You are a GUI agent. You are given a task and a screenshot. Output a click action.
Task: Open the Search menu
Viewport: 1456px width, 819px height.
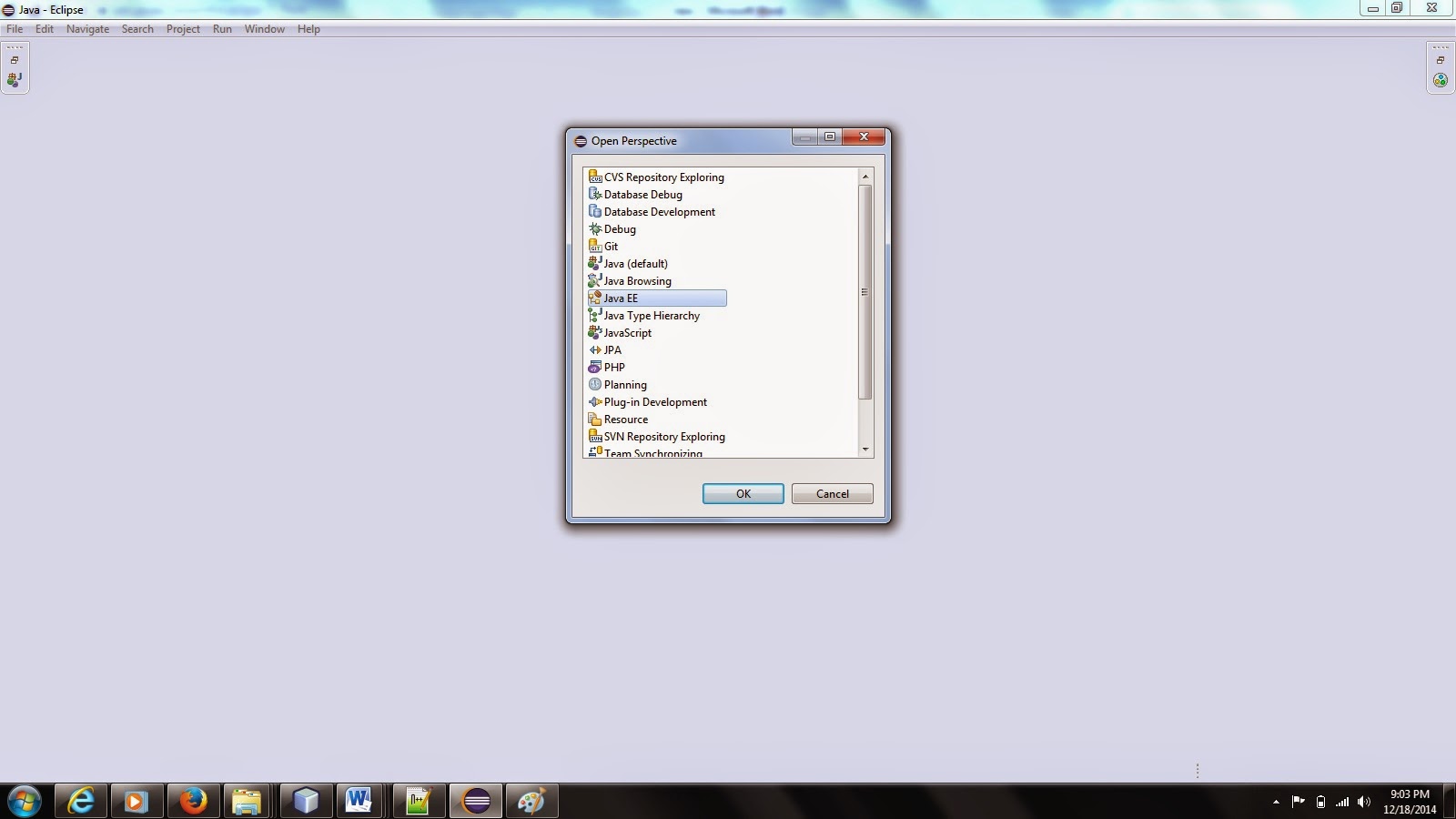[x=137, y=29]
